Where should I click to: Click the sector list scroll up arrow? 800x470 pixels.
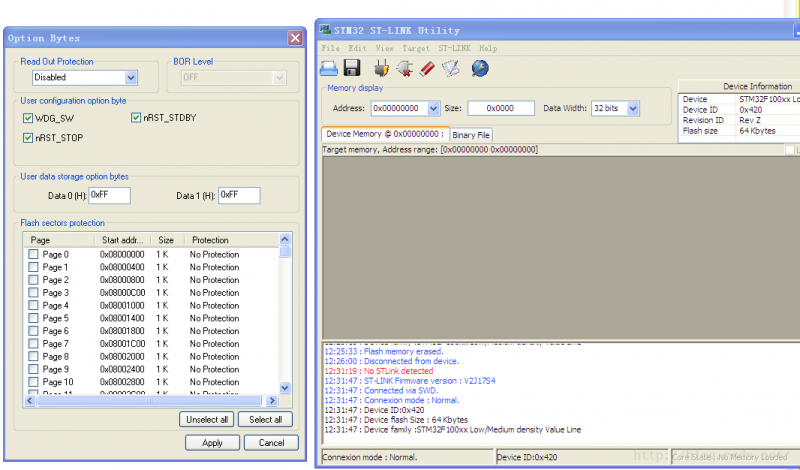coord(285,239)
